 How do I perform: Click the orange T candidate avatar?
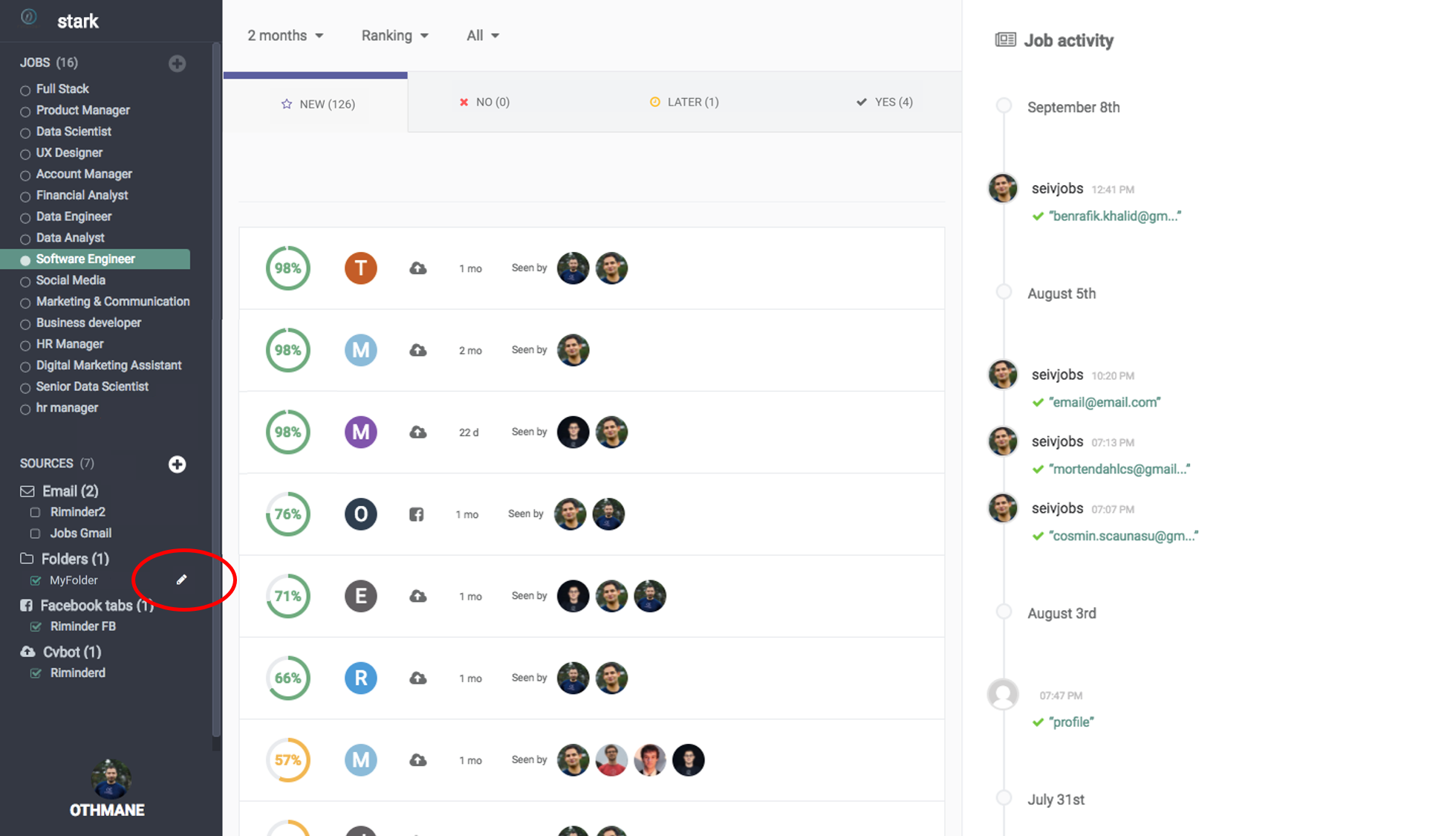click(360, 268)
